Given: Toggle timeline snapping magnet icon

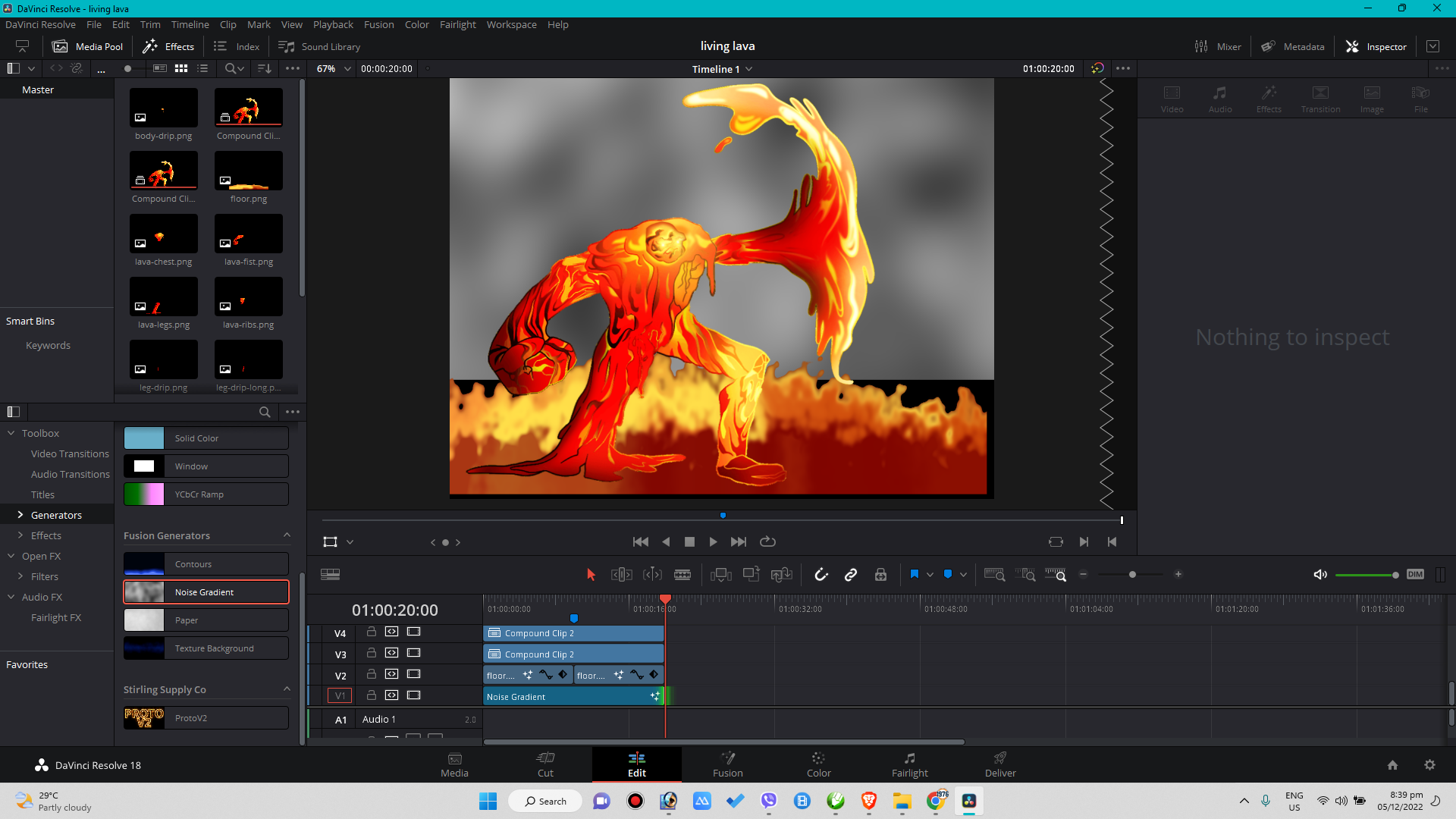Looking at the screenshot, I should tap(821, 575).
